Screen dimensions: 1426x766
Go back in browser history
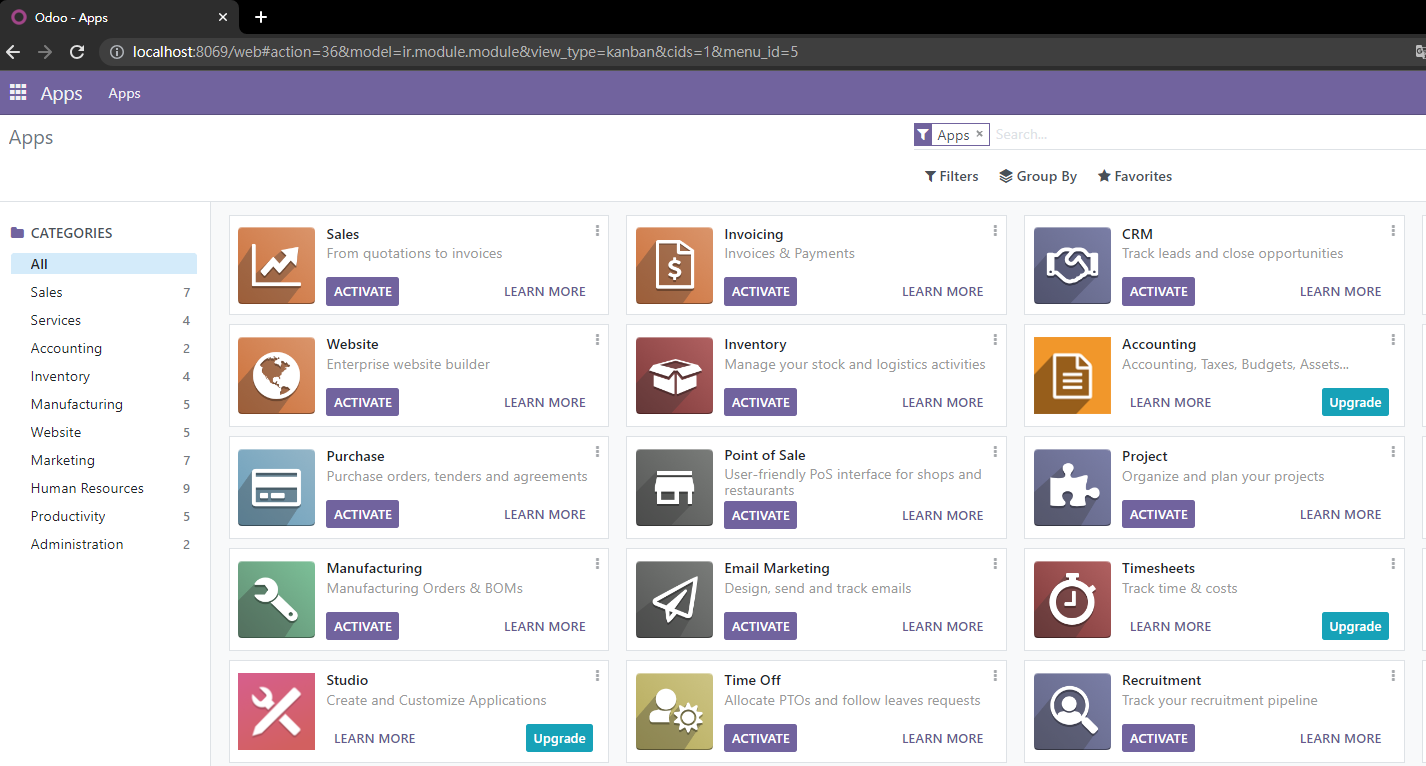13,52
